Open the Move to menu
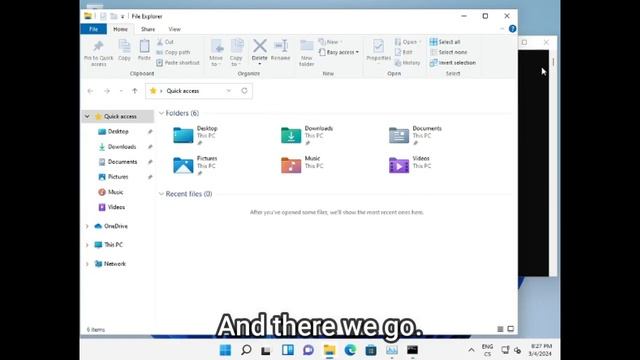Screen dimensions: 640x360 click(x=216, y=53)
